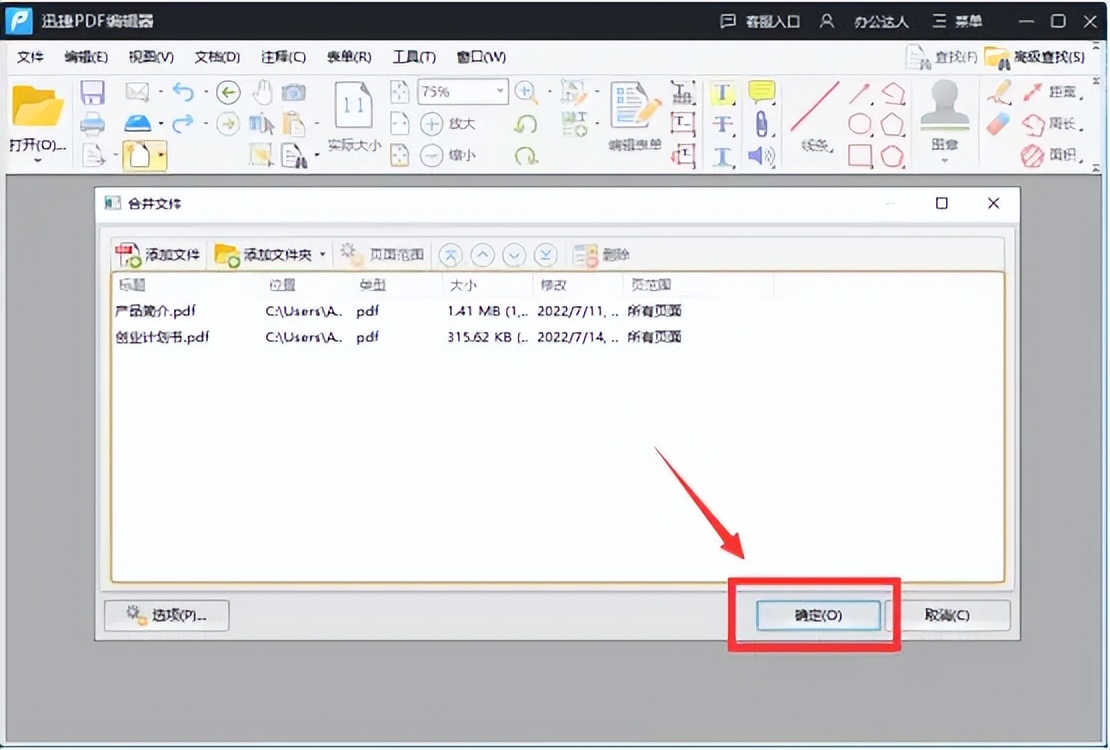Viewport: 1110px width, 750px height.
Task: Click the 选项(P) button in dialog
Action: tap(166, 615)
